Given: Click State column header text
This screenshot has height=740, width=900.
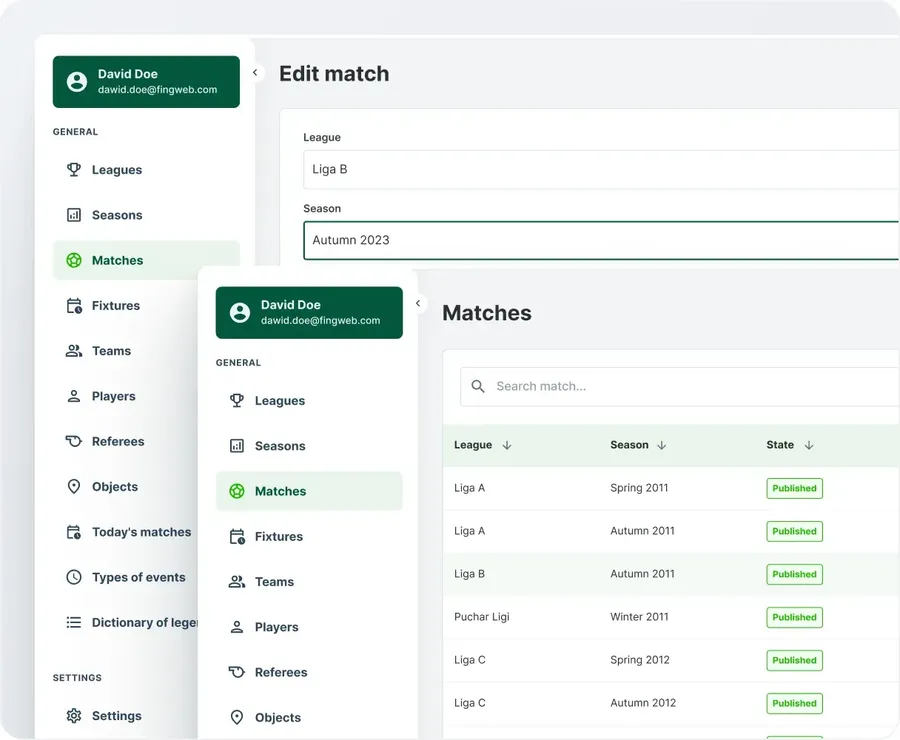Looking at the screenshot, I should [x=780, y=445].
